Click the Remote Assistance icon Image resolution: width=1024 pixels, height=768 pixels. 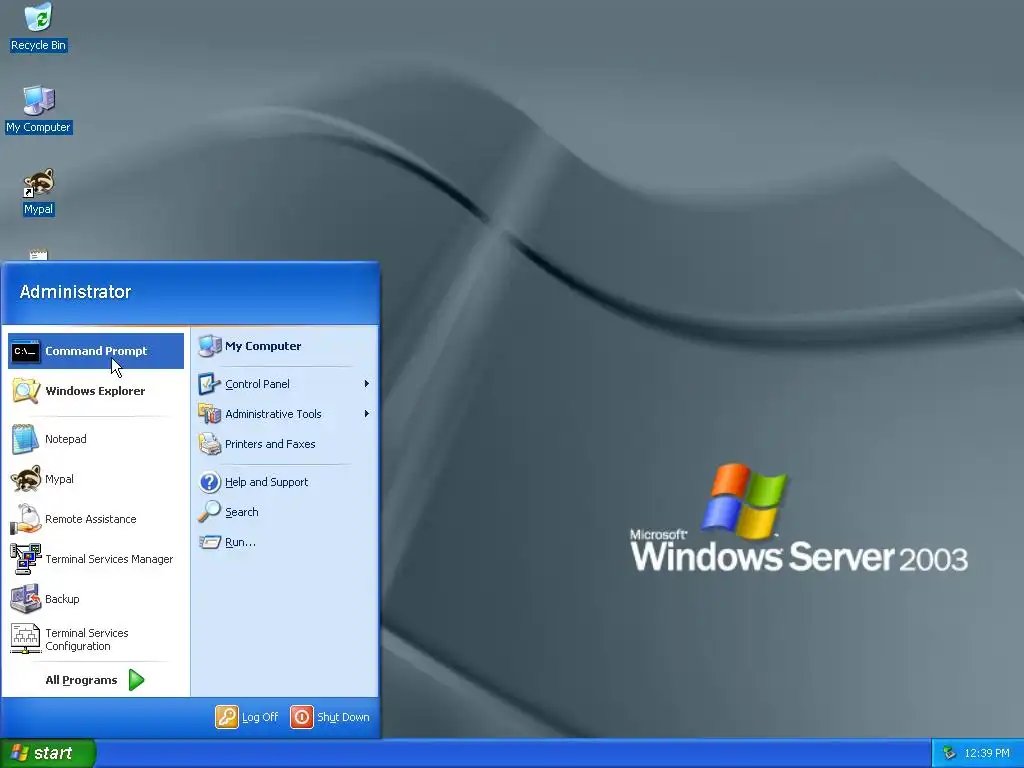[25, 519]
